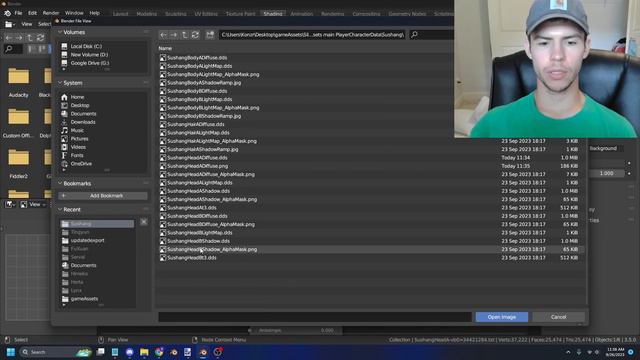Clear recent folders list with X
This screenshot has height=360, width=640.
144,222
